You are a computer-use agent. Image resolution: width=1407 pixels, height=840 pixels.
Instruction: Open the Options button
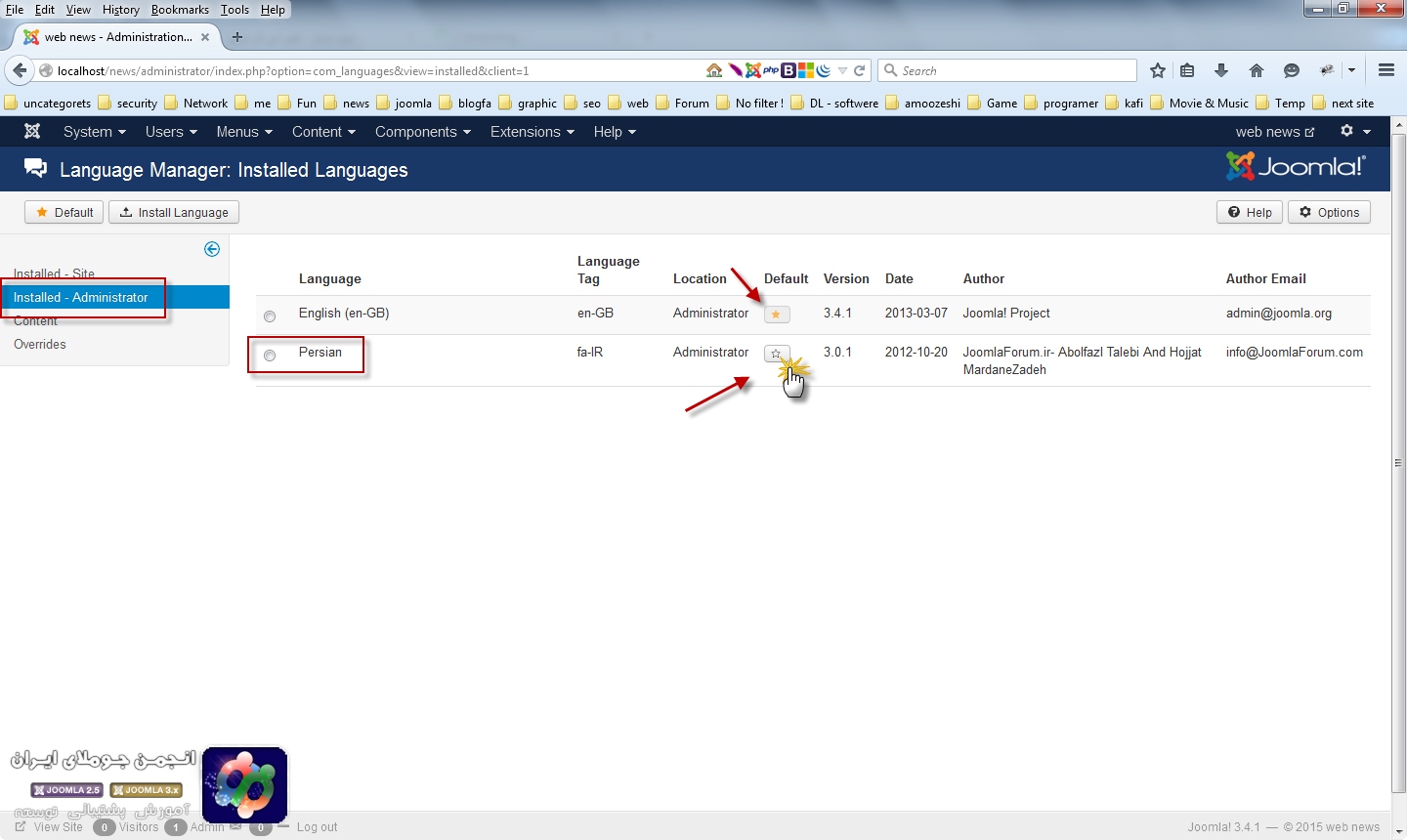[1329, 212]
